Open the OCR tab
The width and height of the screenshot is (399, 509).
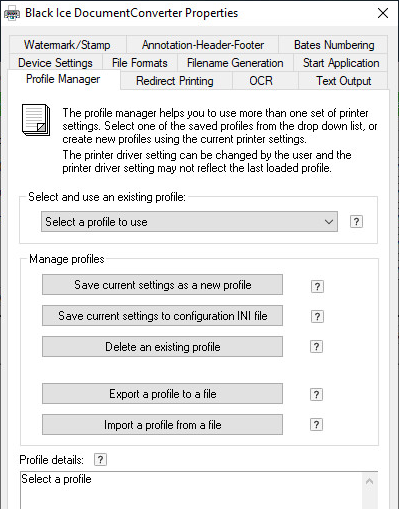point(261,81)
